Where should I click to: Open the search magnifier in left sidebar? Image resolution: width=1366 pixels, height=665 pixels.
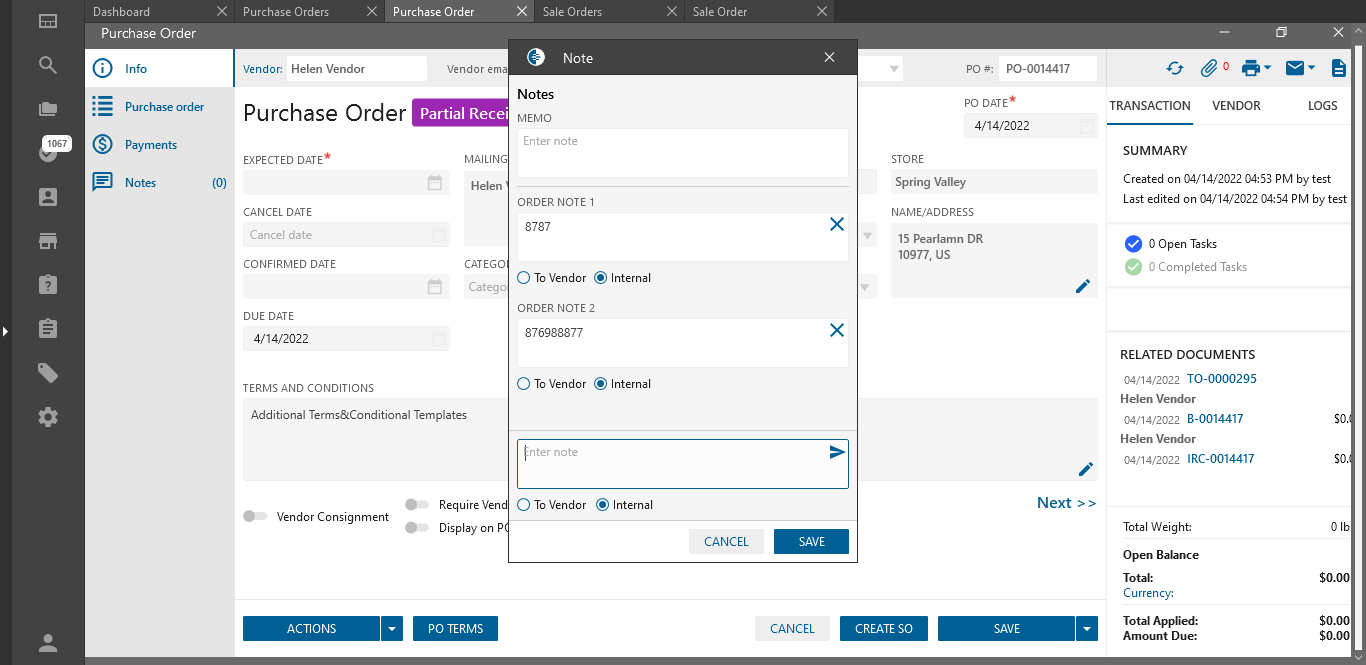48,65
